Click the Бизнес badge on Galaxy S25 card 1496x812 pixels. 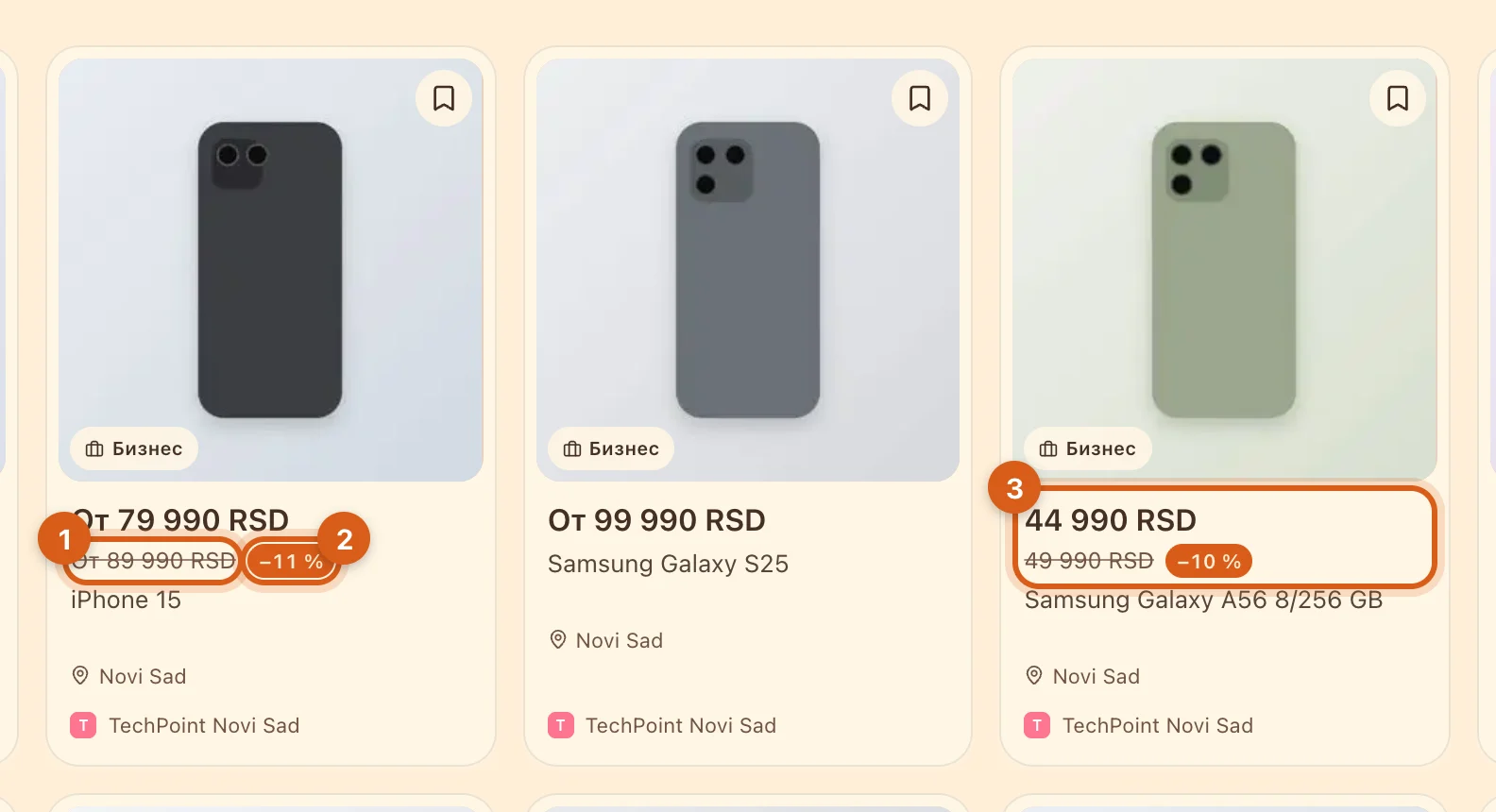click(x=611, y=448)
